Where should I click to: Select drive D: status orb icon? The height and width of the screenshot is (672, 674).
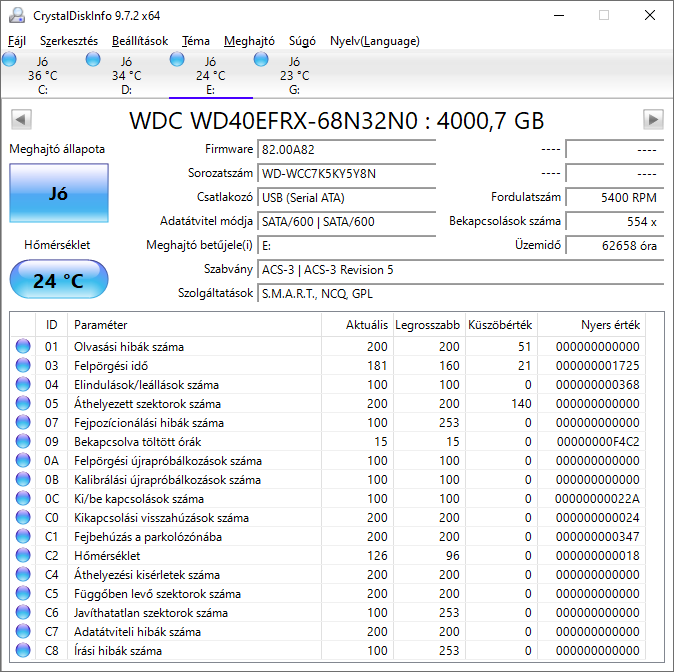pos(93,60)
